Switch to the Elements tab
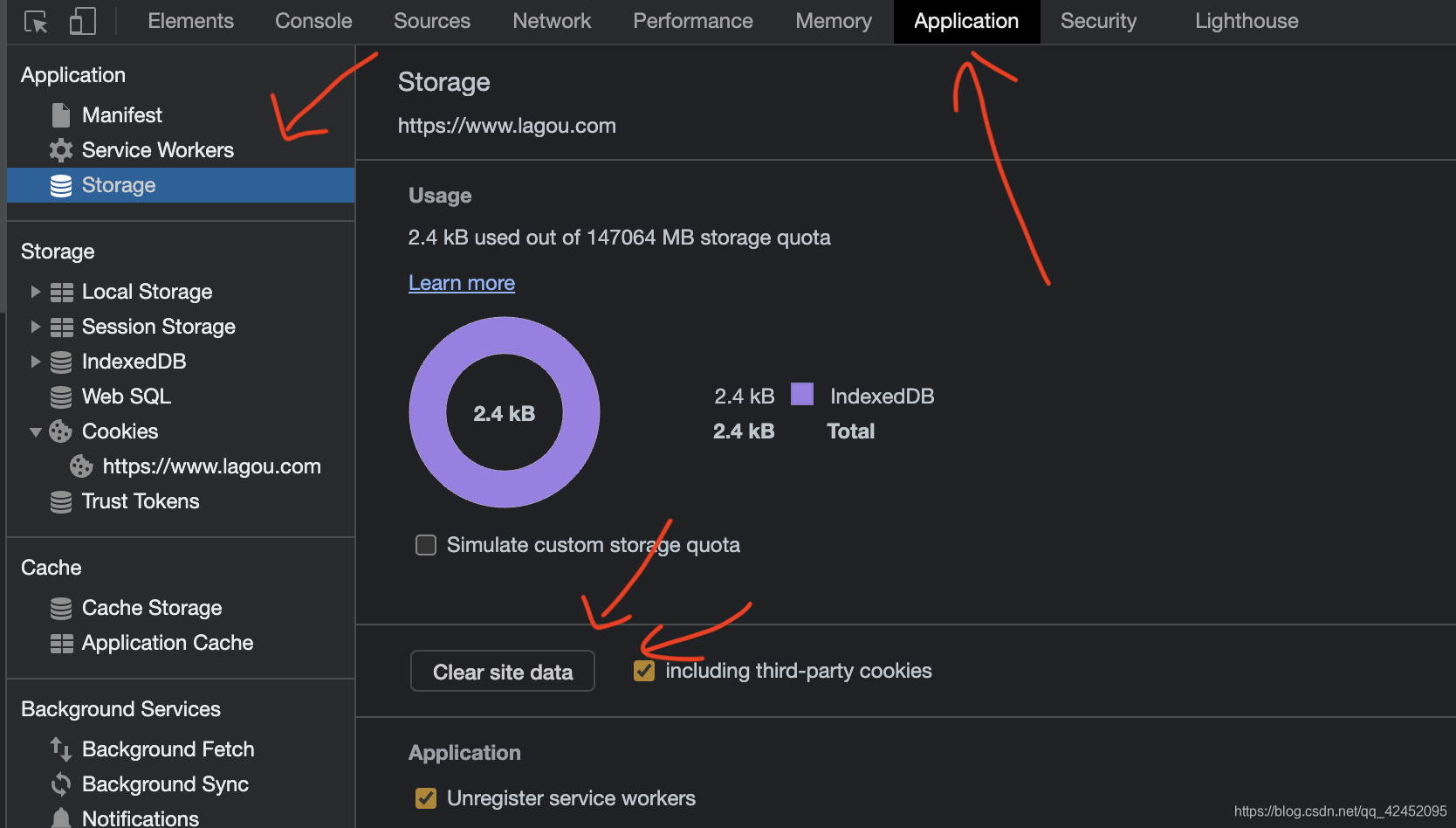Viewport: 1456px width, 828px height. [190, 21]
